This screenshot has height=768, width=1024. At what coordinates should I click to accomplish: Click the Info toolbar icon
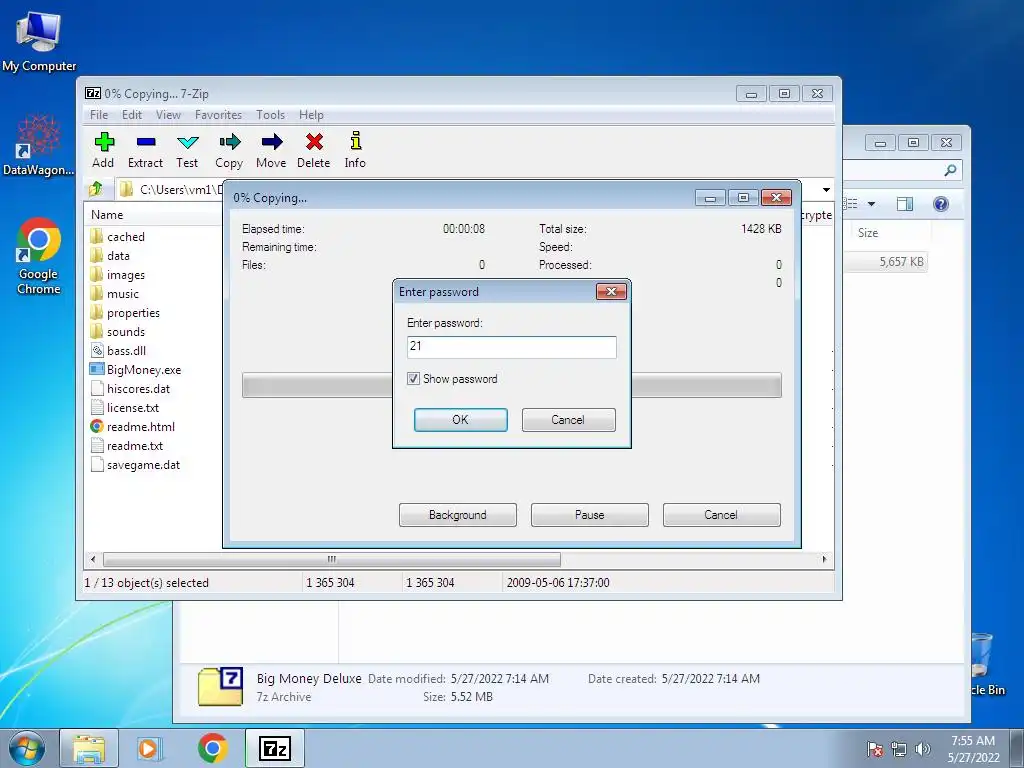click(355, 141)
